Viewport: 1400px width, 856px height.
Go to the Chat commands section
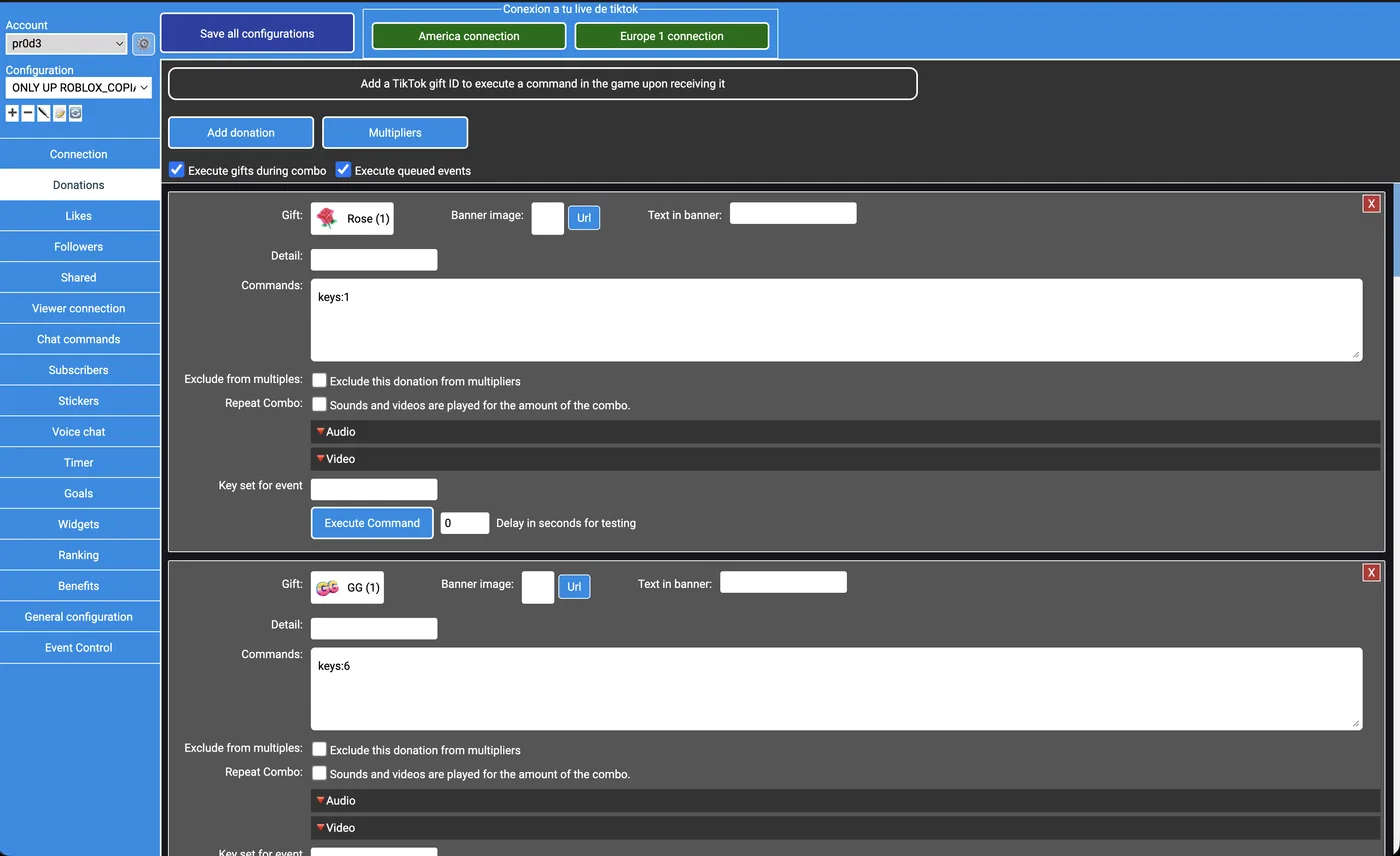click(x=78, y=339)
